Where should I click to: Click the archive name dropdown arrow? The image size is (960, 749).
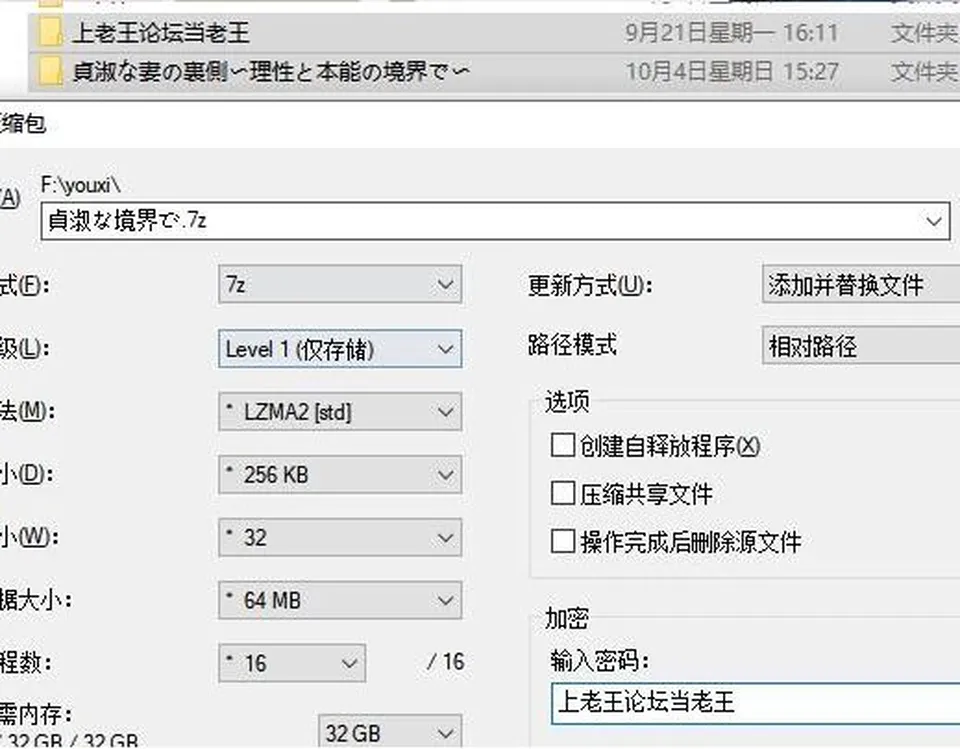point(934,220)
